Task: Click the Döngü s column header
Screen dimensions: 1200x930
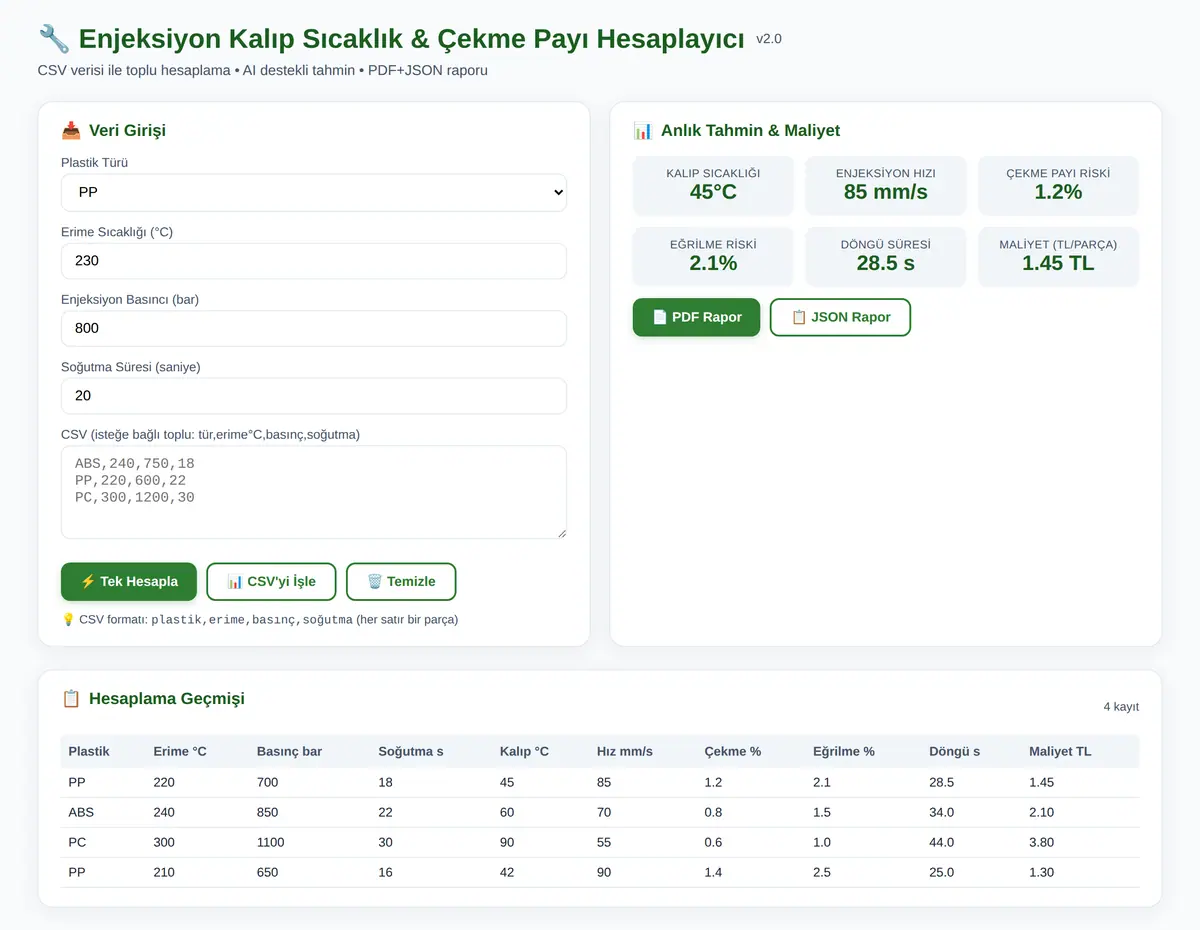Action: tap(954, 751)
